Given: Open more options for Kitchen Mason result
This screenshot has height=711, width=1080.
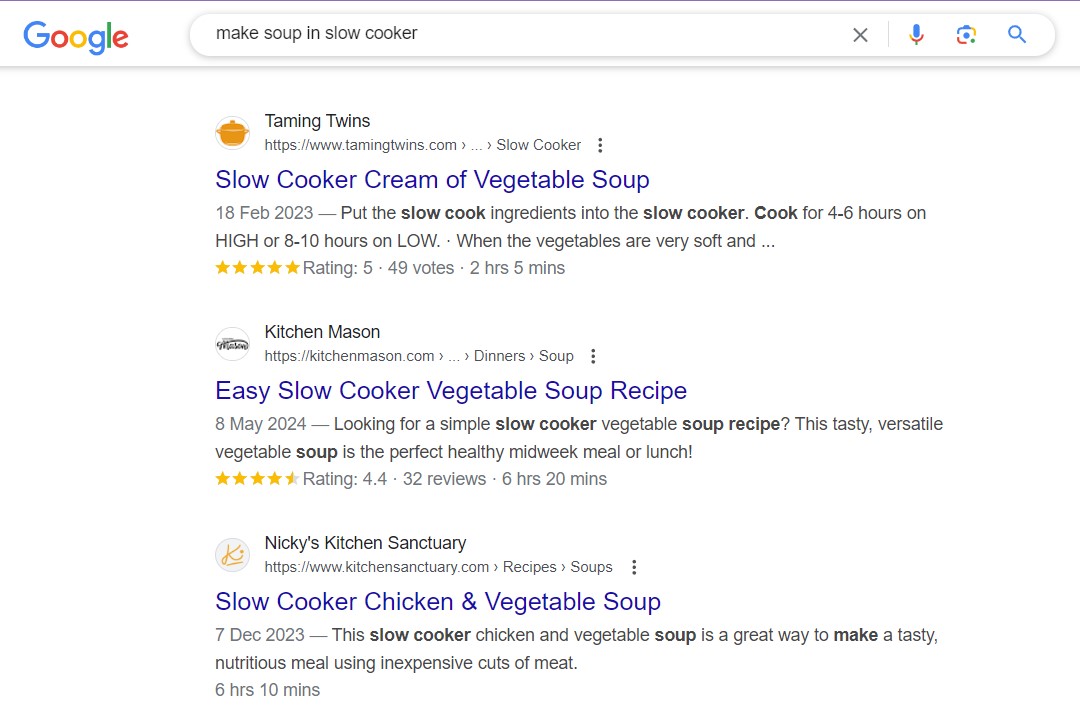Looking at the screenshot, I should pyautogui.click(x=593, y=356).
